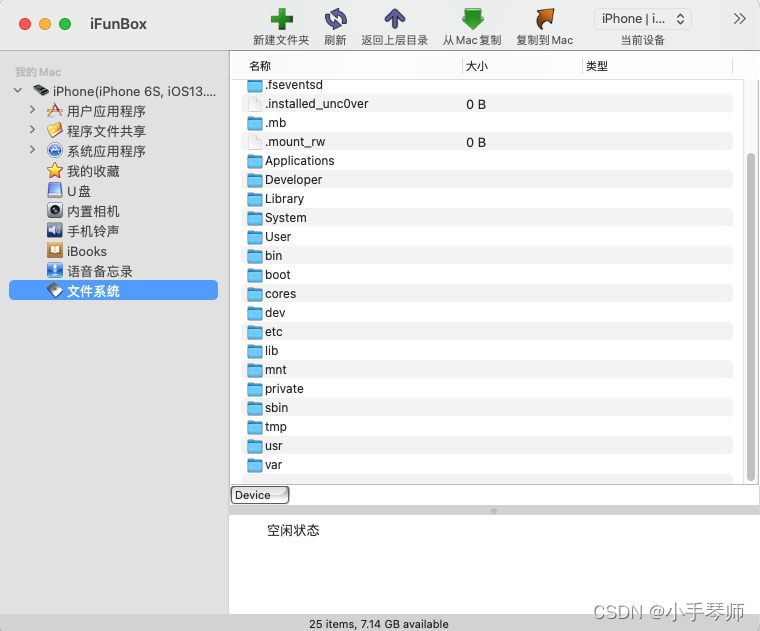The image size is (760, 631).
Task: Select the 用户应用程序 app icon
Action: click(55, 111)
